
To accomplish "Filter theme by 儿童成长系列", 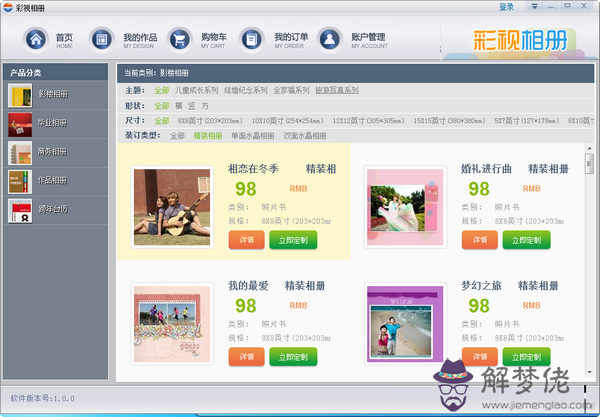I will point(196,90).
